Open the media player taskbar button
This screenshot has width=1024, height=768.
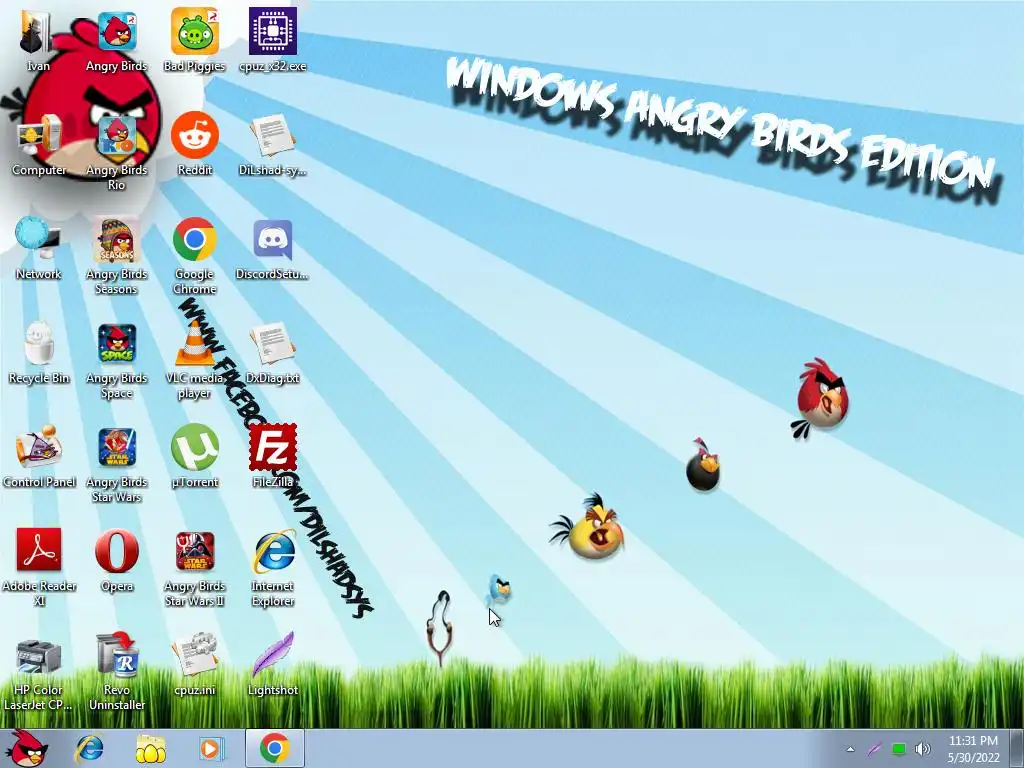coord(210,749)
